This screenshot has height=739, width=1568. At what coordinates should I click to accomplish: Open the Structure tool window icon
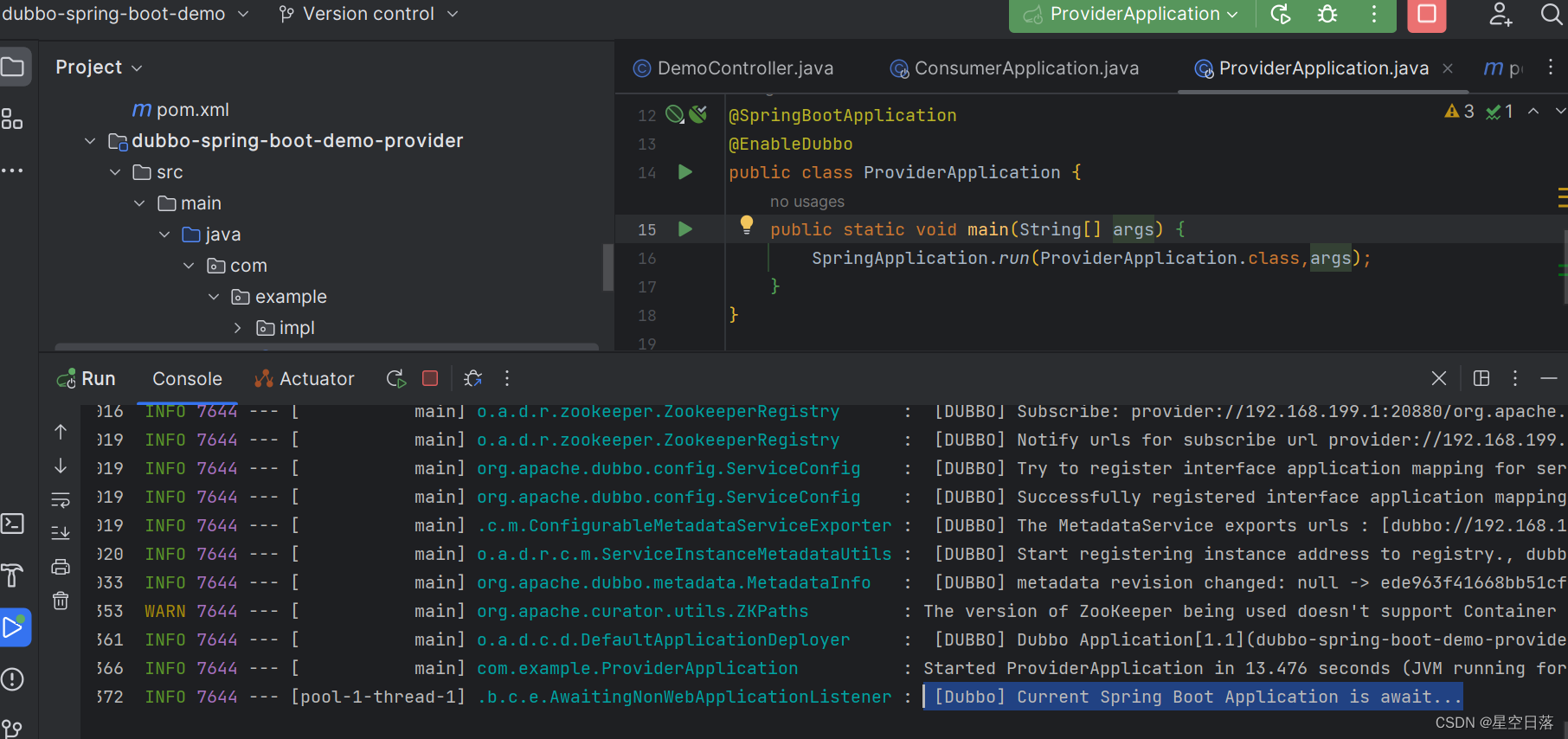[12, 119]
